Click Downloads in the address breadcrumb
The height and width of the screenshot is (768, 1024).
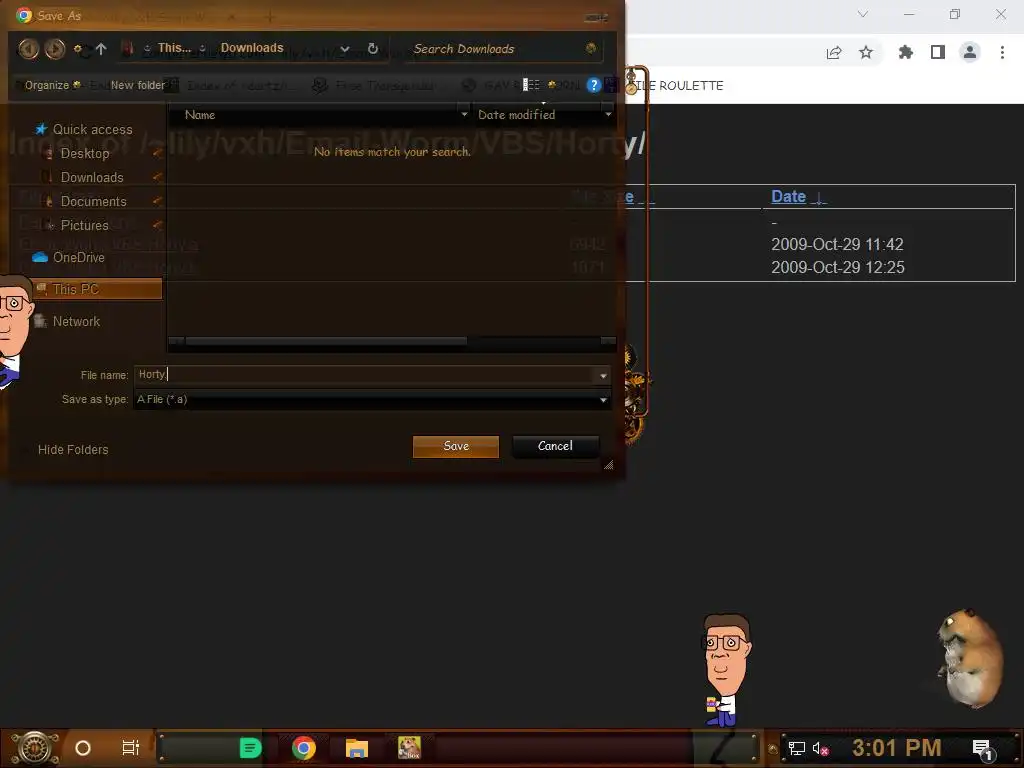pos(252,48)
